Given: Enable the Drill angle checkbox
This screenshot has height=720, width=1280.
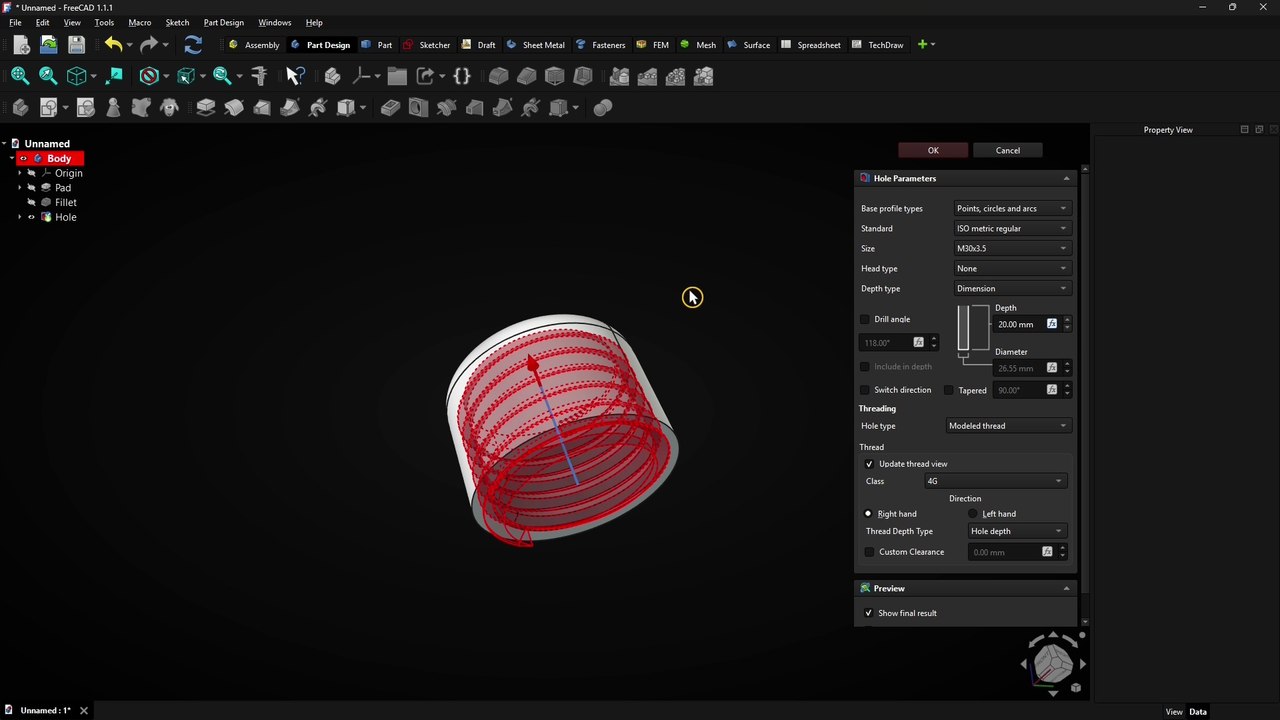Looking at the screenshot, I should (865, 319).
